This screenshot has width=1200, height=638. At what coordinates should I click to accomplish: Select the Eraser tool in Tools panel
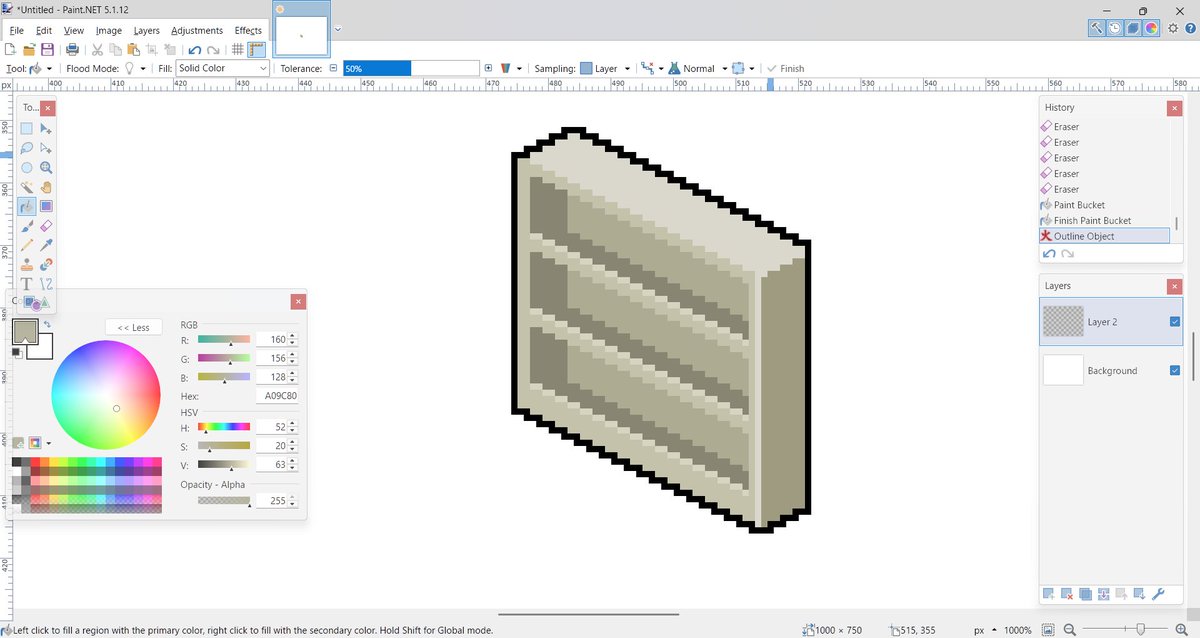click(x=46, y=226)
